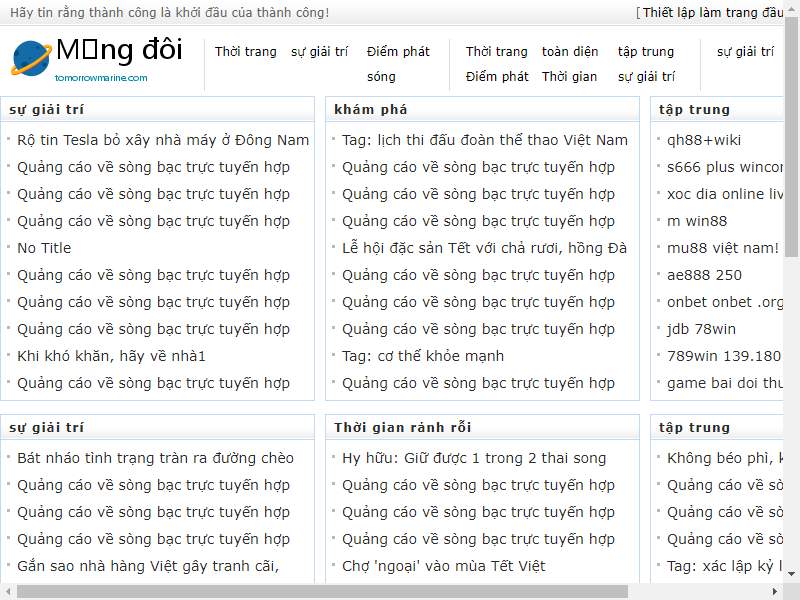Screen dimensions: 800x600
Task: Open Lễ hội đặc sản Tết article
Action: coord(484,248)
